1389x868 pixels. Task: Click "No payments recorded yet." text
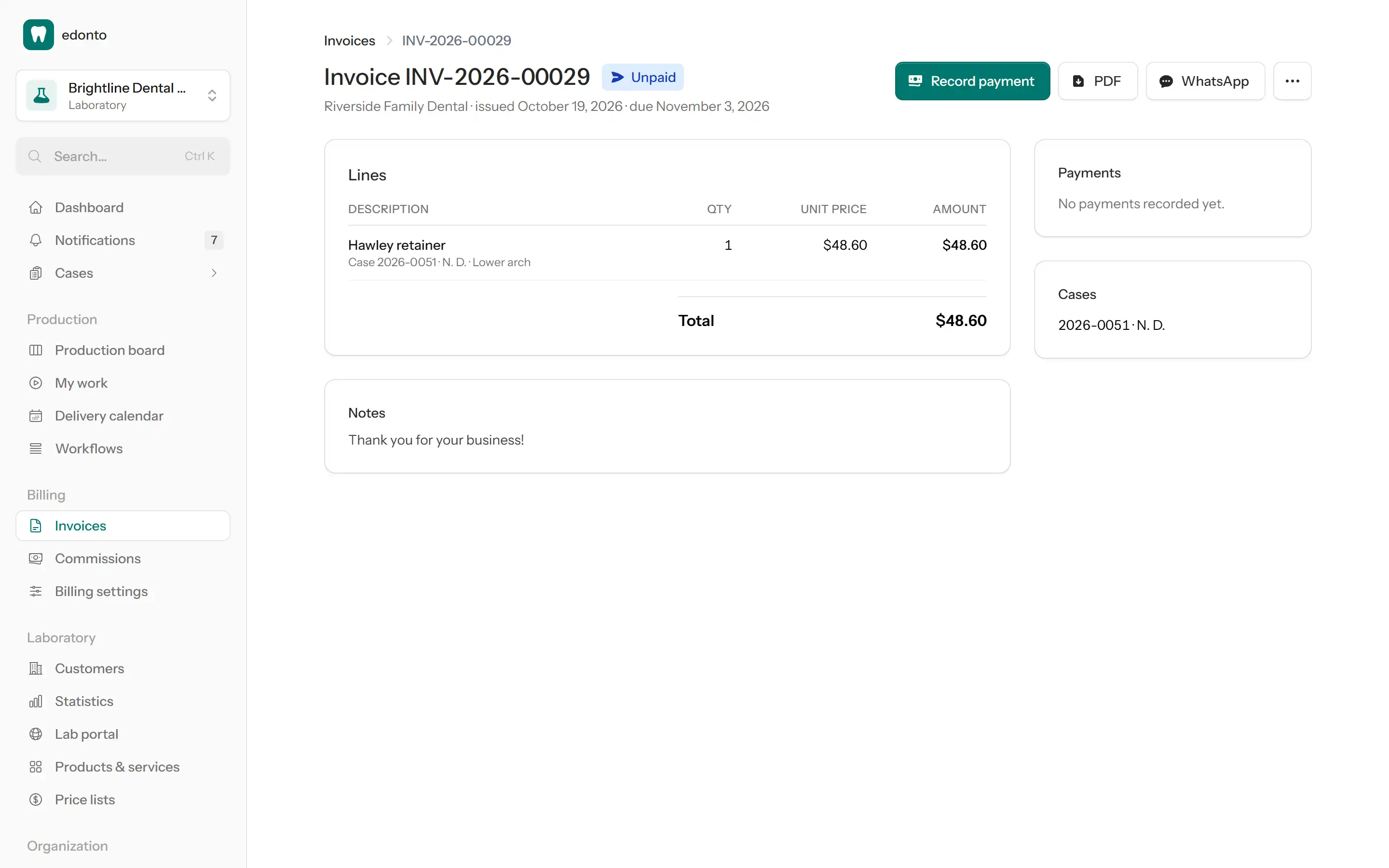[1141, 204]
